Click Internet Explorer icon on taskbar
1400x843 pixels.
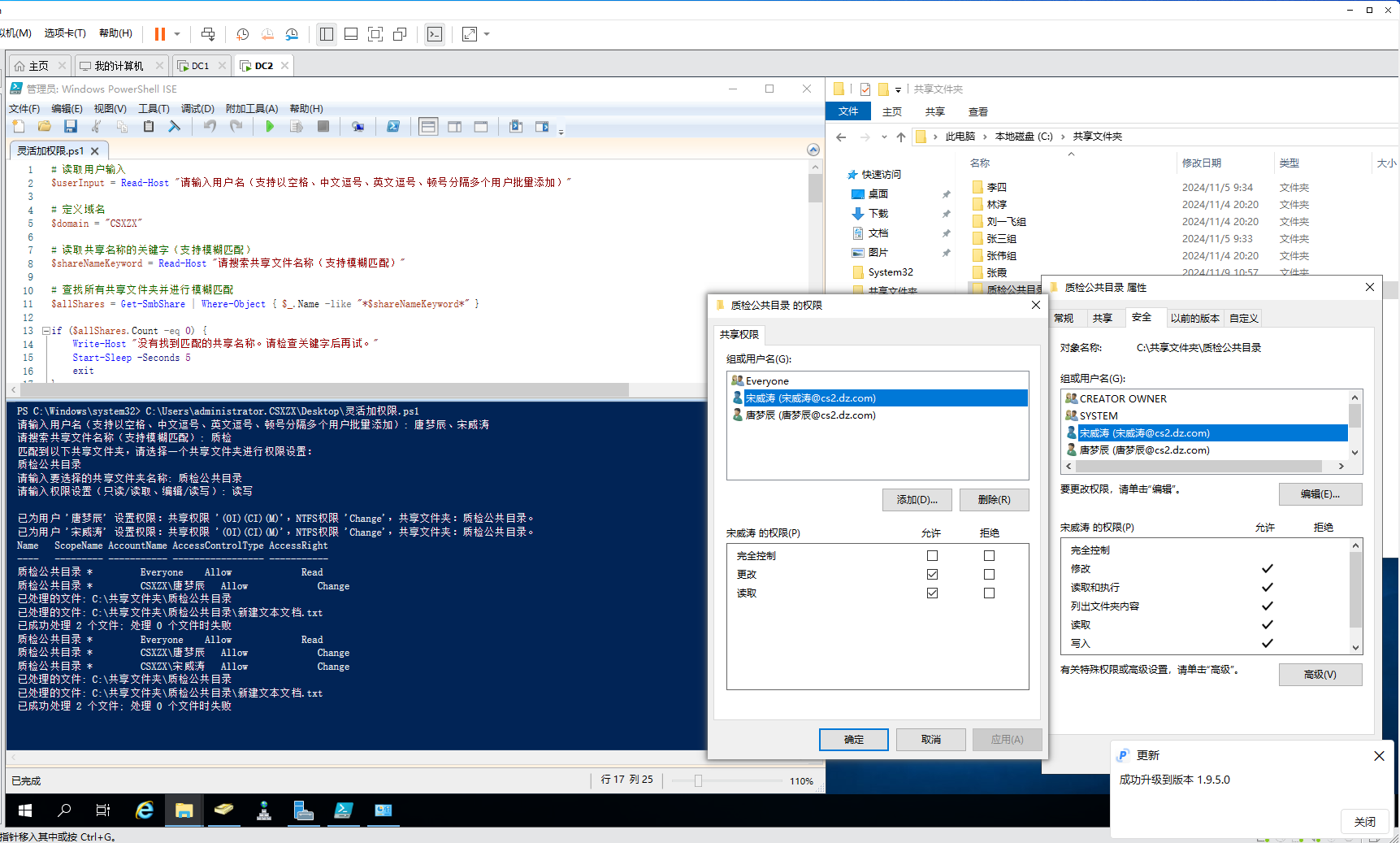145,810
